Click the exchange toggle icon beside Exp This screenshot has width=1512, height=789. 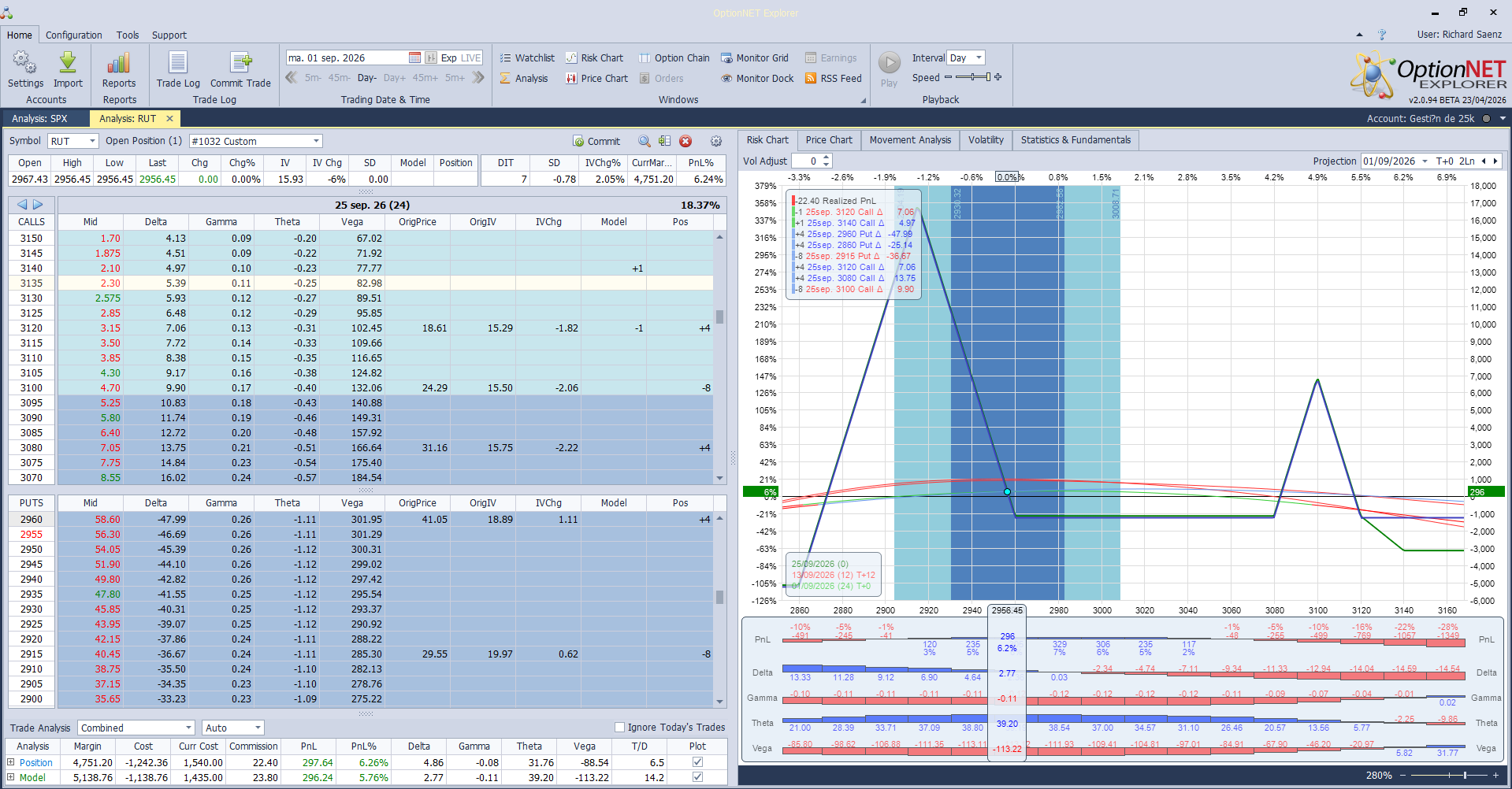(431, 57)
